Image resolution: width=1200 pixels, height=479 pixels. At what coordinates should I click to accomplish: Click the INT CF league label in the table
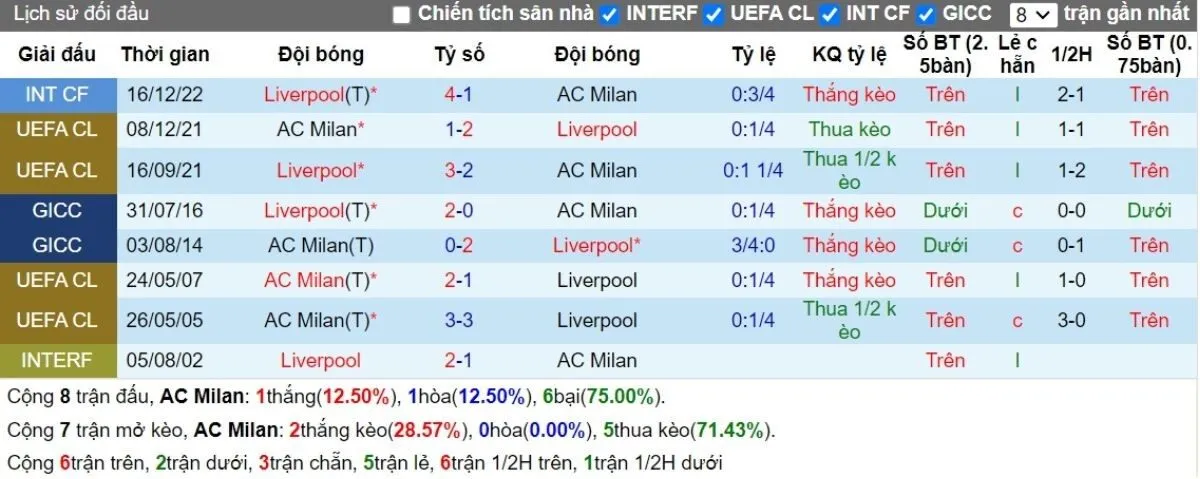(57, 95)
